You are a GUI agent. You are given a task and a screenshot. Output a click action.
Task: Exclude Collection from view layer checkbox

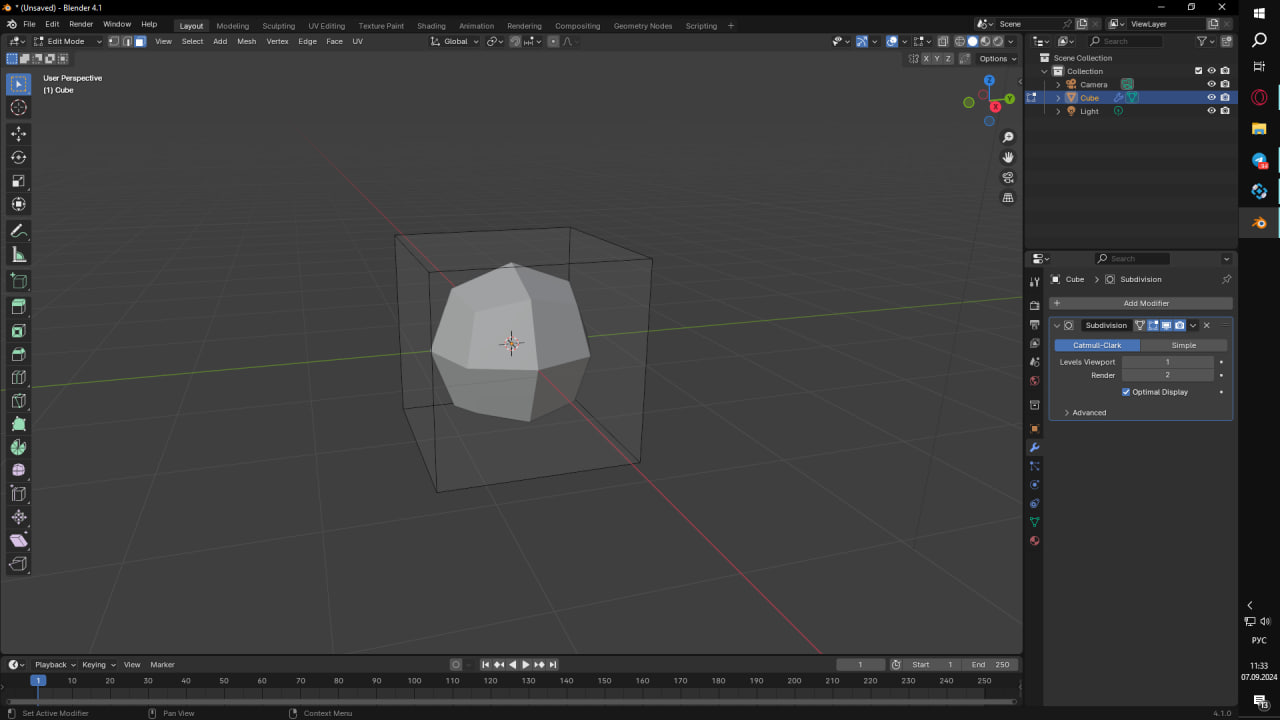point(1198,71)
